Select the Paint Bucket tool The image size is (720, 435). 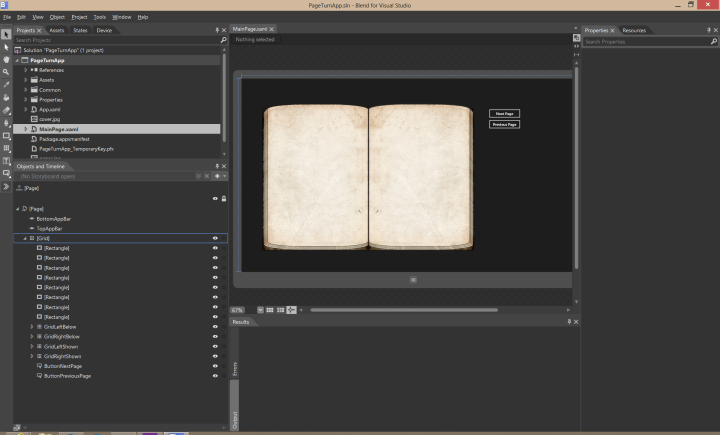6,98
